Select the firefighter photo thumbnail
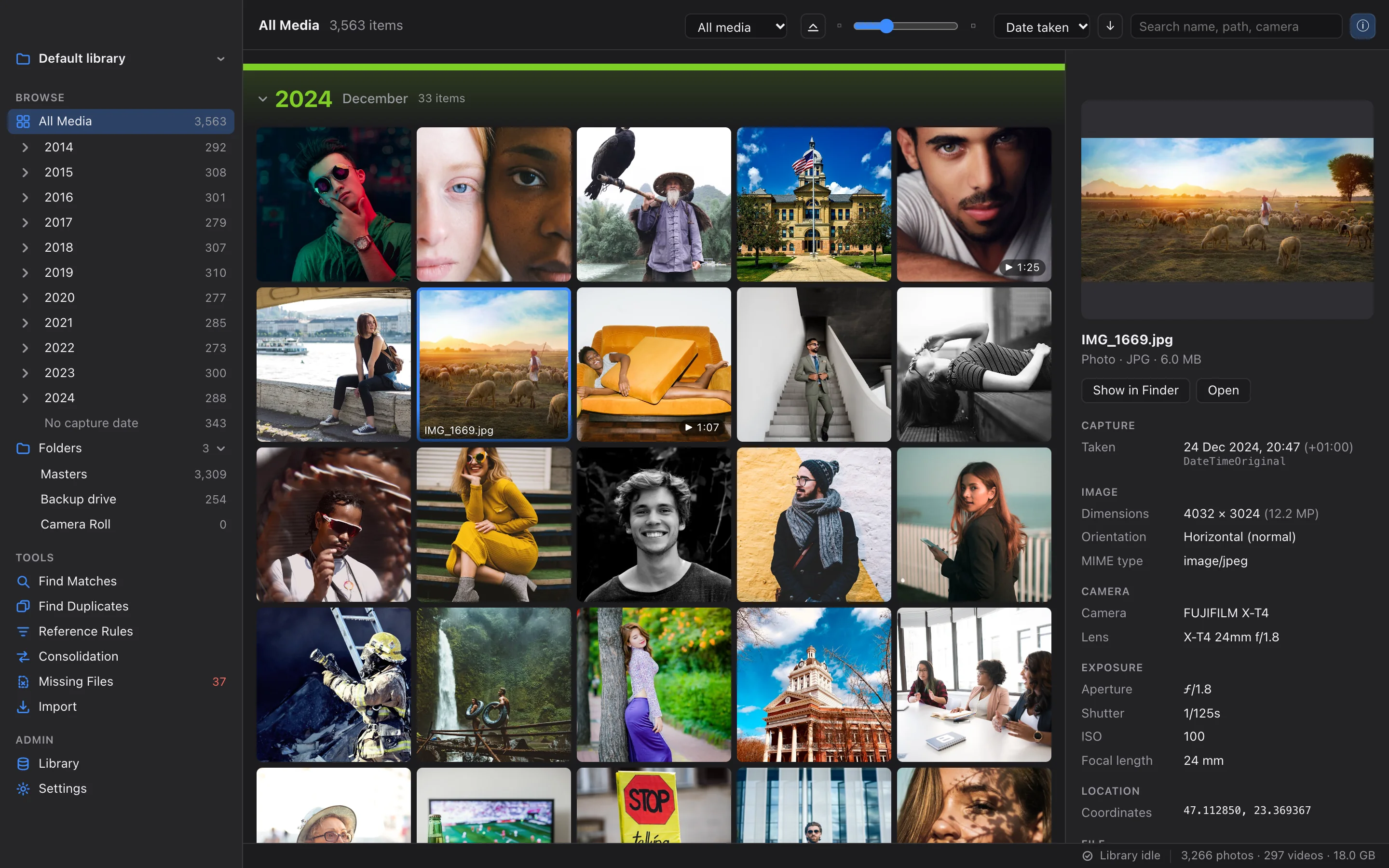Viewport: 1389px width, 868px height. click(333, 685)
